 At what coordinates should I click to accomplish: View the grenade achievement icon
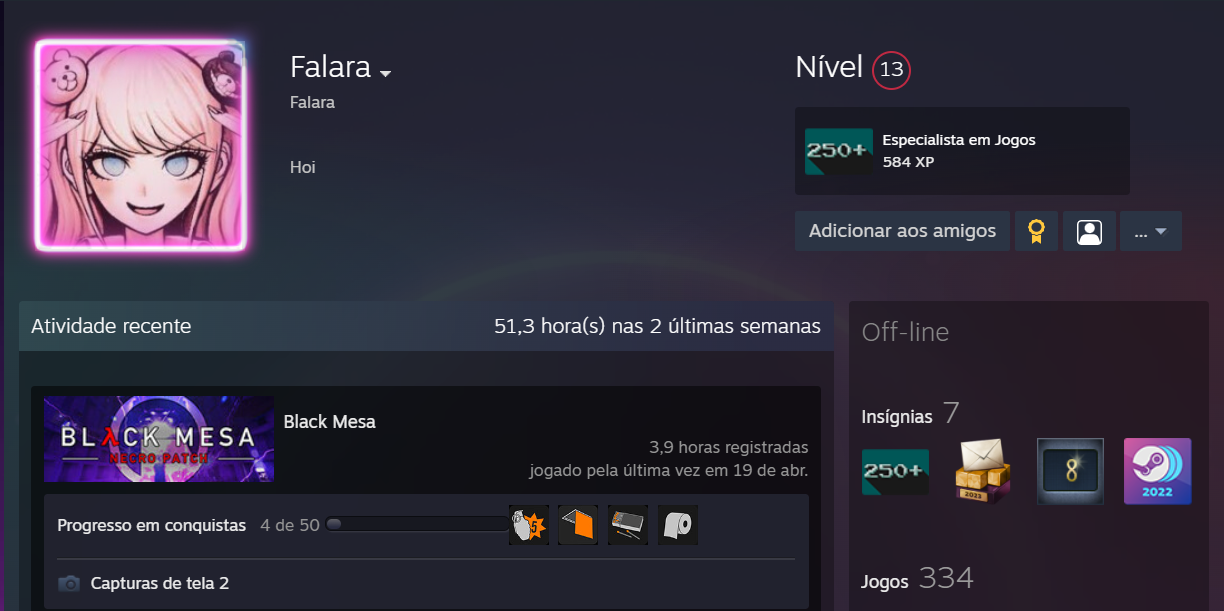[528, 525]
